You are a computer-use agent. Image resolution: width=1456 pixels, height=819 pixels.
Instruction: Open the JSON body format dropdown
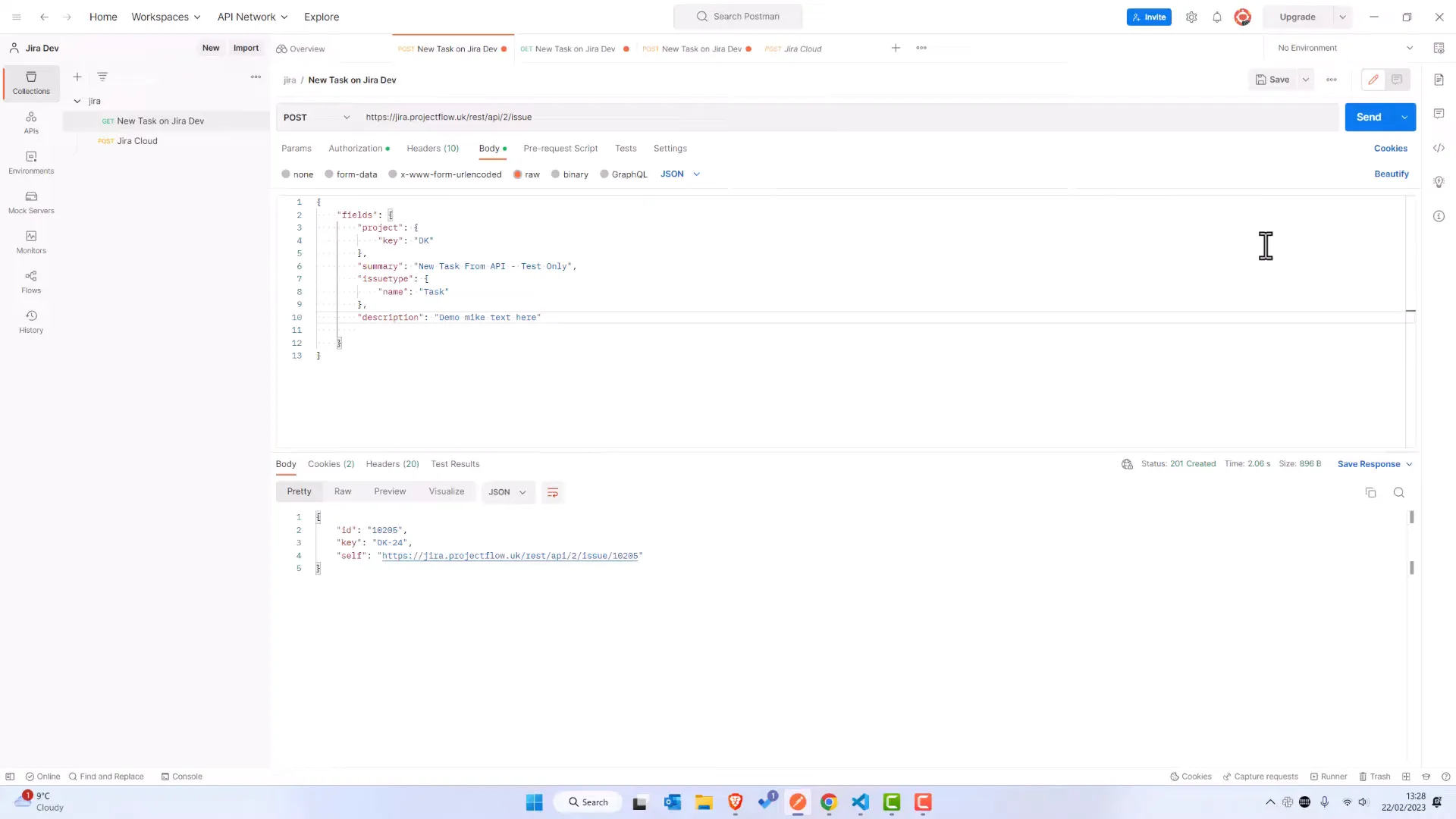point(680,174)
